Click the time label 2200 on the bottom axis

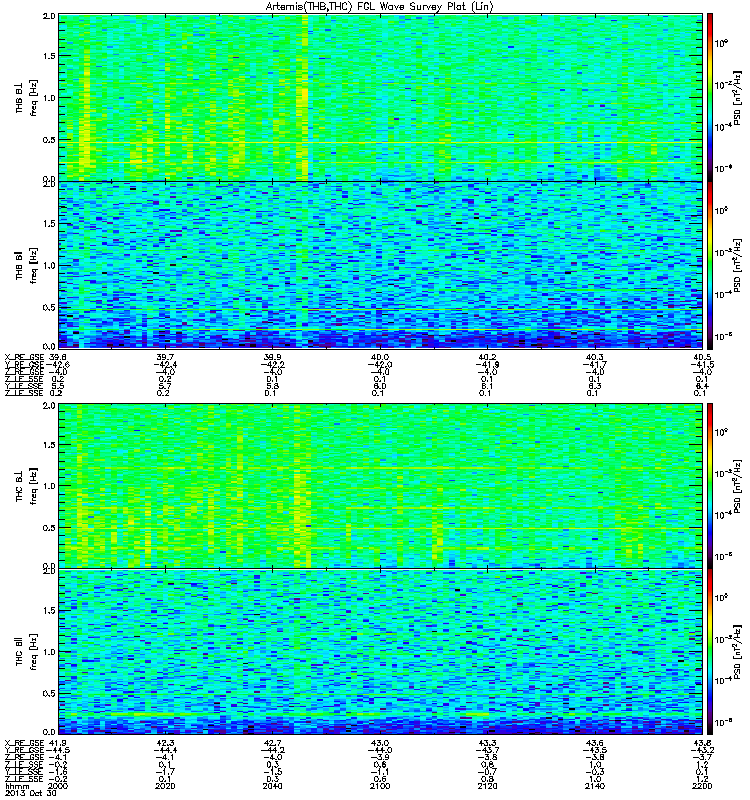703,786
